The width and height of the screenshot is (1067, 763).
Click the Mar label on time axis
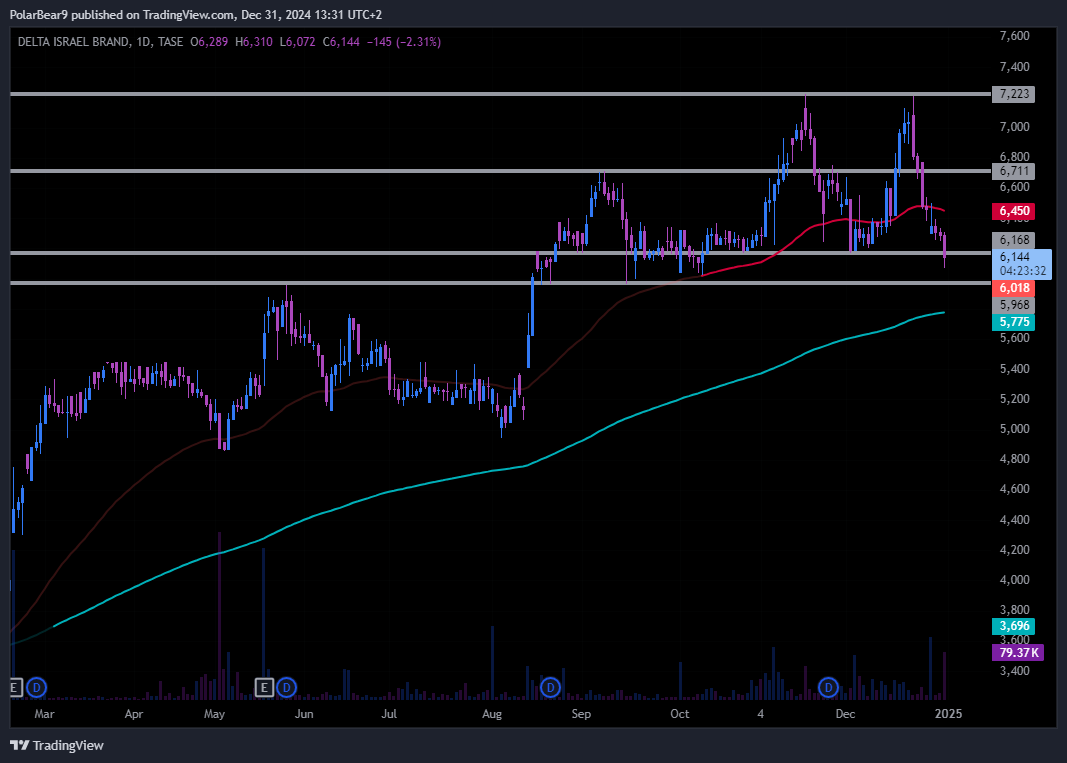pos(44,714)
